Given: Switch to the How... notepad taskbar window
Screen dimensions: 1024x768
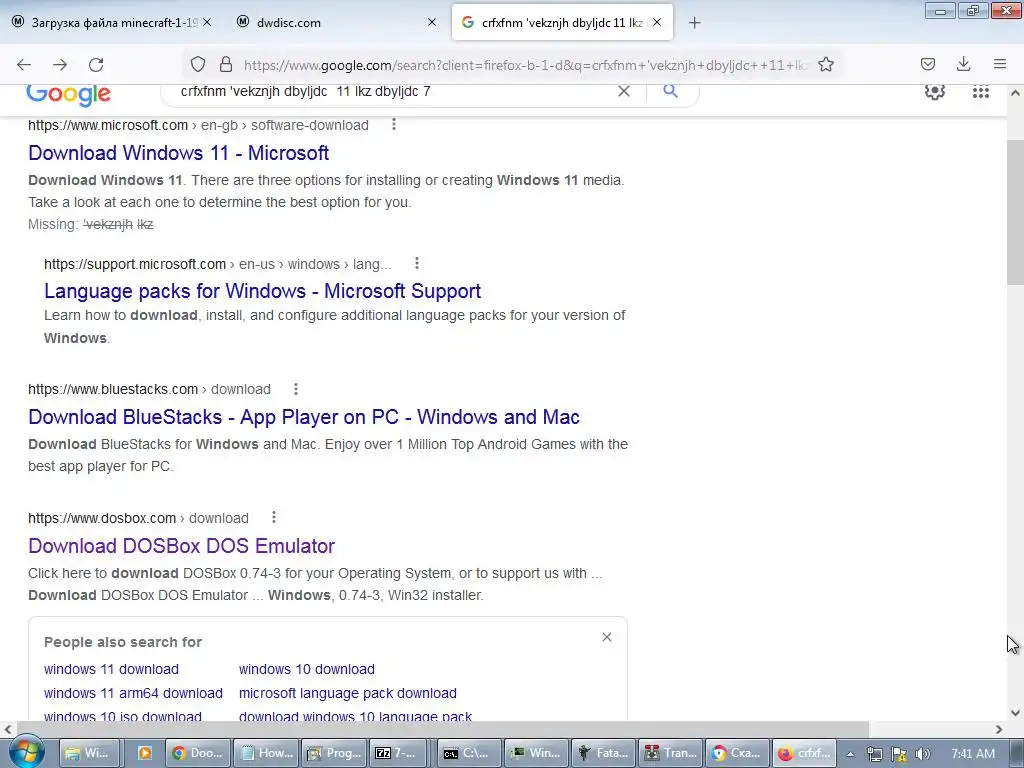Looking at the screenshot, I should click(266, 753).
